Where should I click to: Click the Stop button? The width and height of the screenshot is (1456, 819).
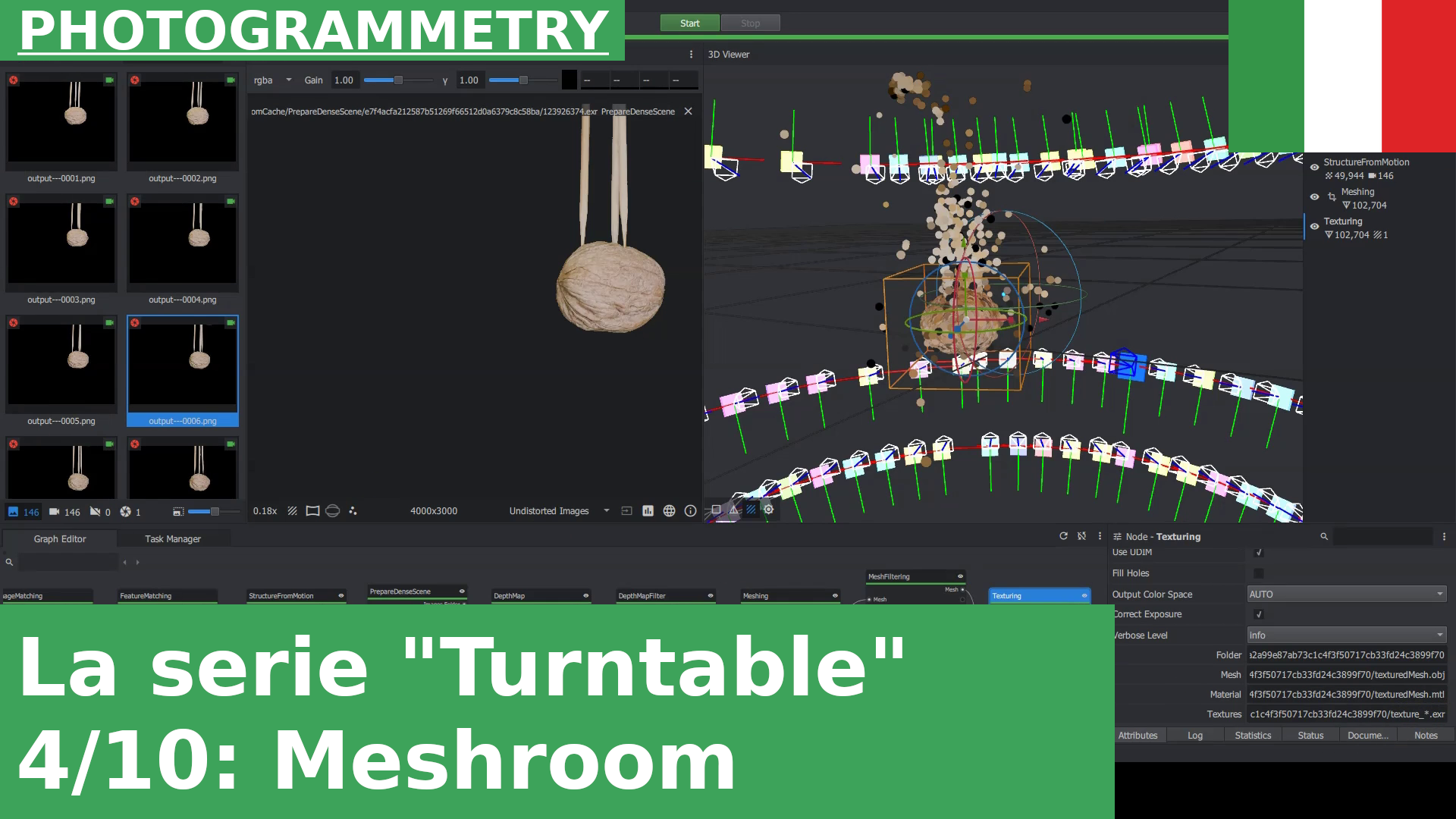tap(750, 24)
